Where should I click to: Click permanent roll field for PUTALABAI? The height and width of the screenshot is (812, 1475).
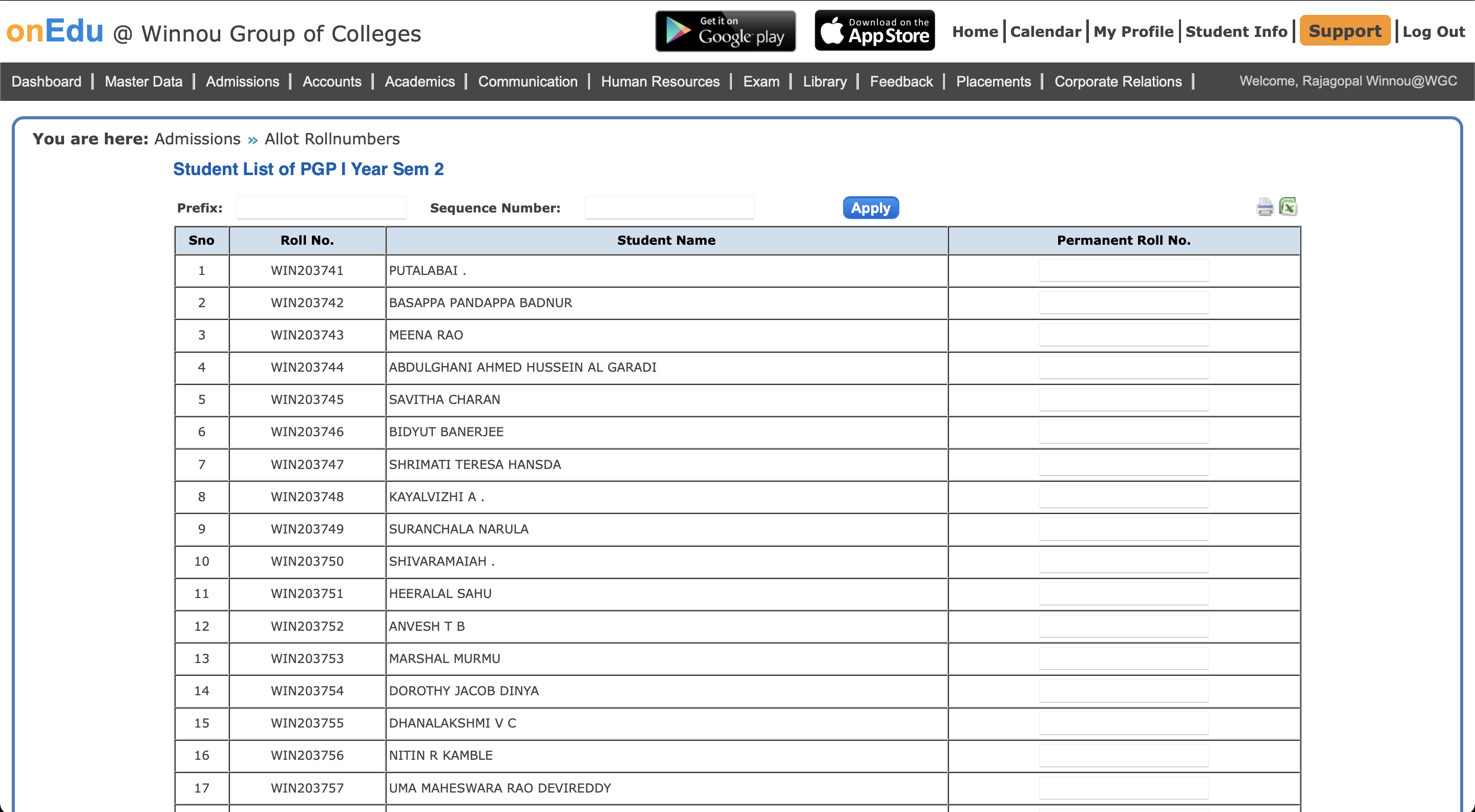(x=1124, y=271)
